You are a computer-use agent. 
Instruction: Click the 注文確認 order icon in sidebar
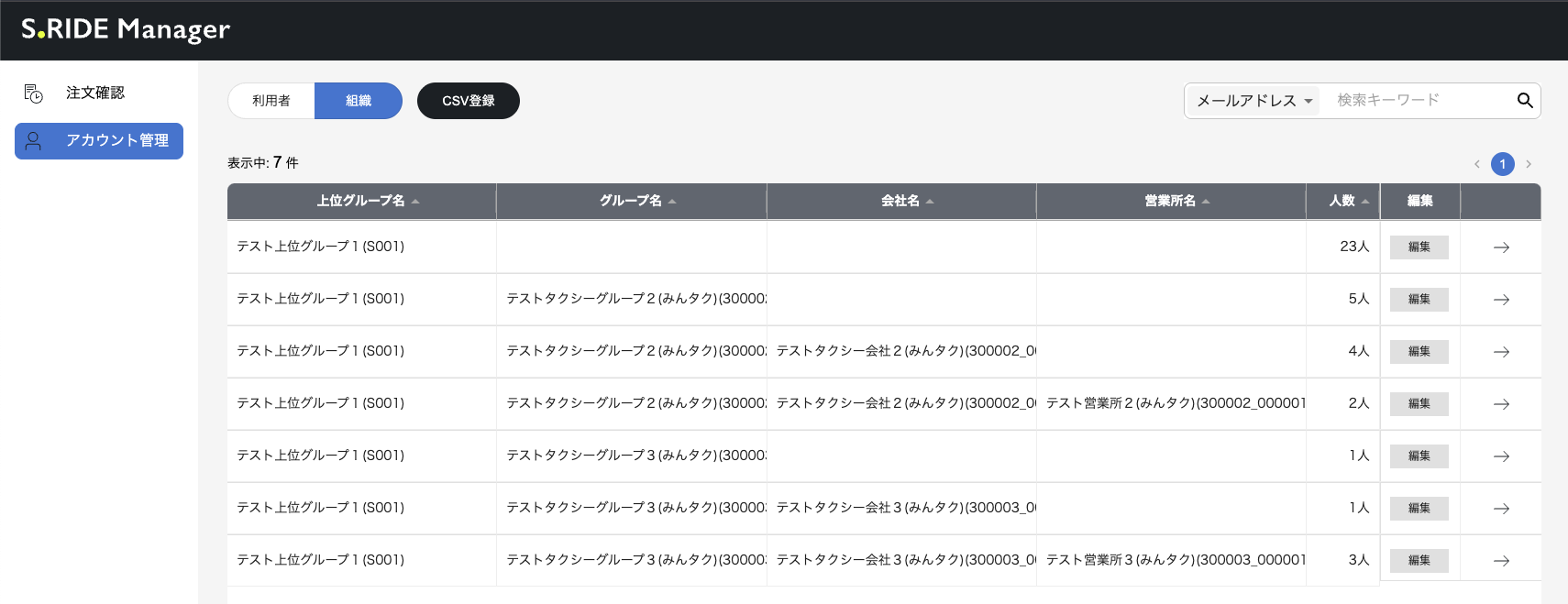pyautogui.click(x=33, y=93)
